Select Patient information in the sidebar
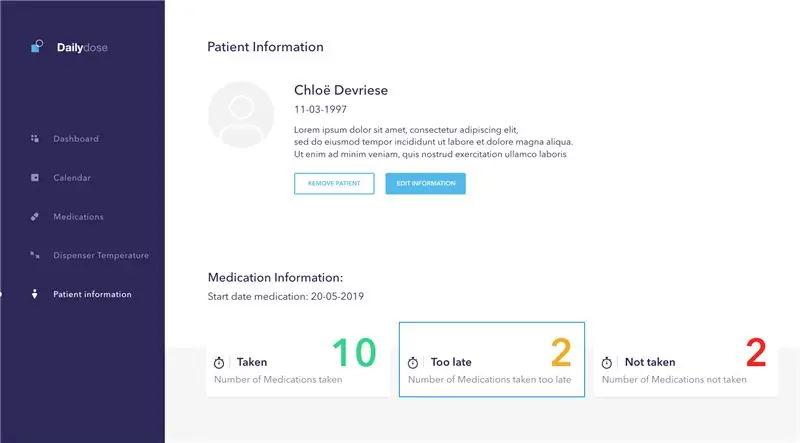The width and height of the screenshot is (800, 443). 92,294
